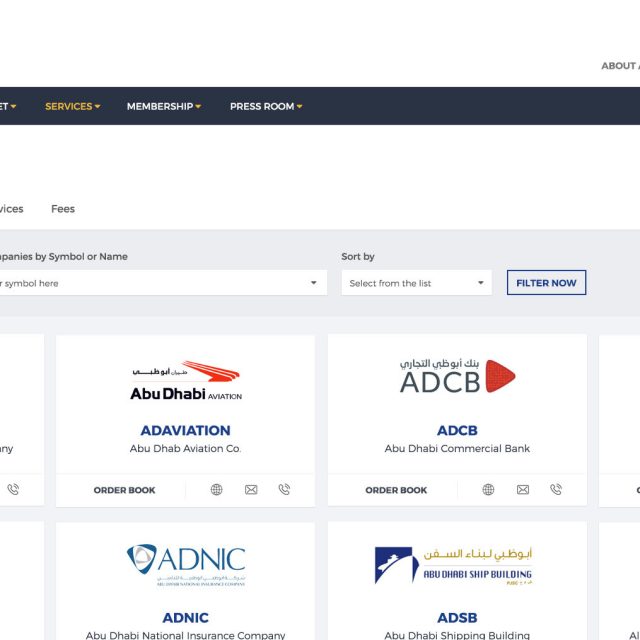This screenshot has height=640, width=640.
Task: Click the ADCB bank logo
Action: click(x=457, y=376)
